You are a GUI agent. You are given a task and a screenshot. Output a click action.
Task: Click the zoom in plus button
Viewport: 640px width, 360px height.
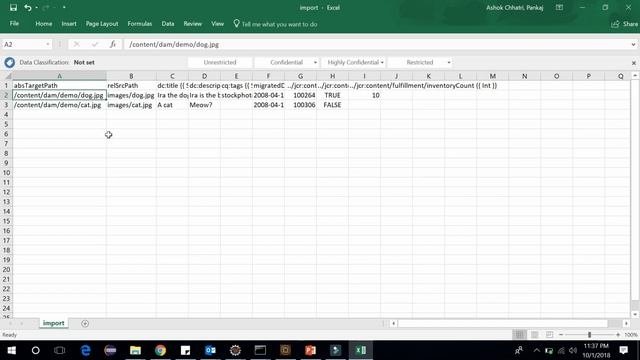[618, 335]
